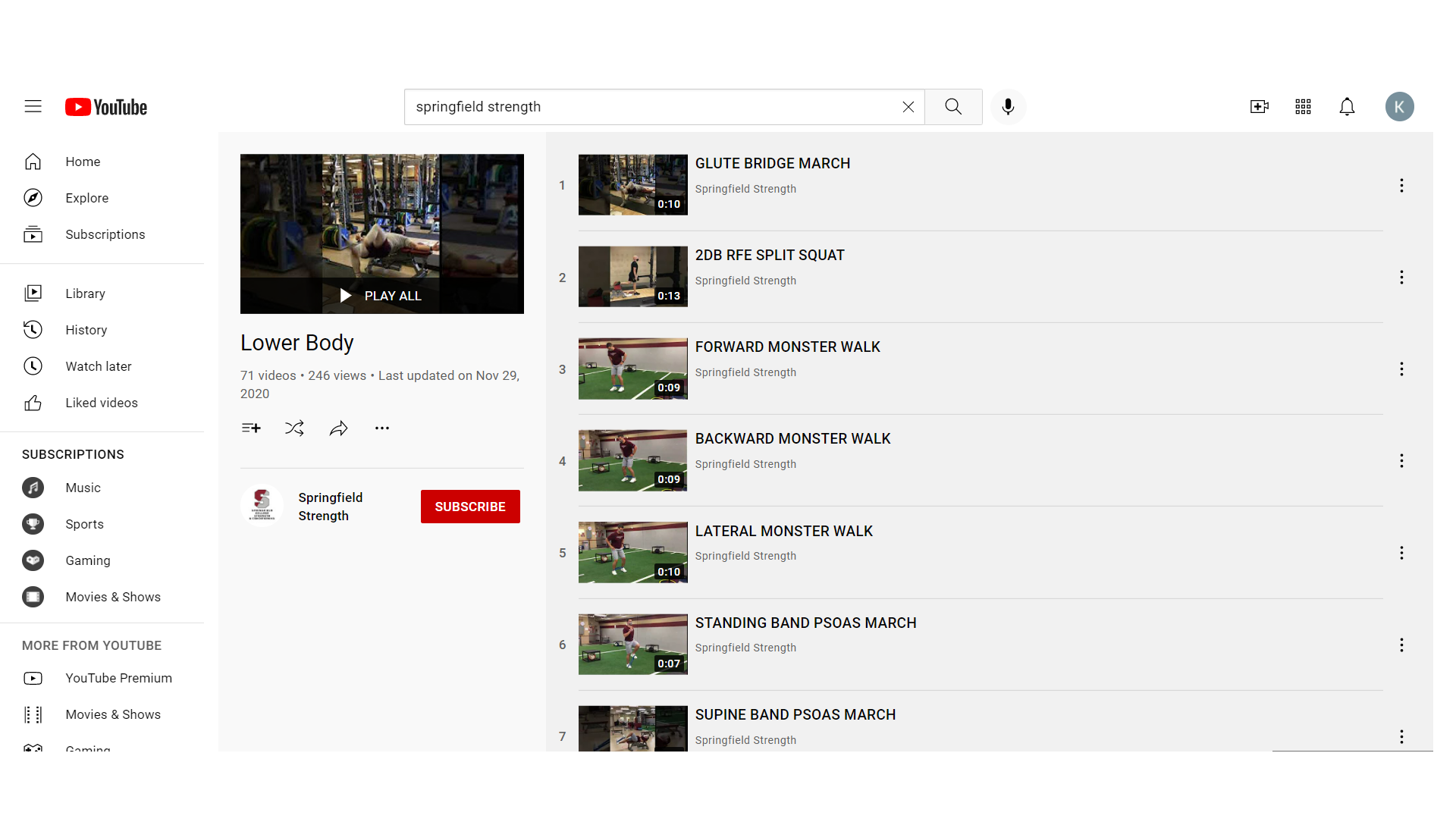Viewport: 1456px width, 819px height.
Task: Check notifications via the bell icon
Action: [1347, 106]
